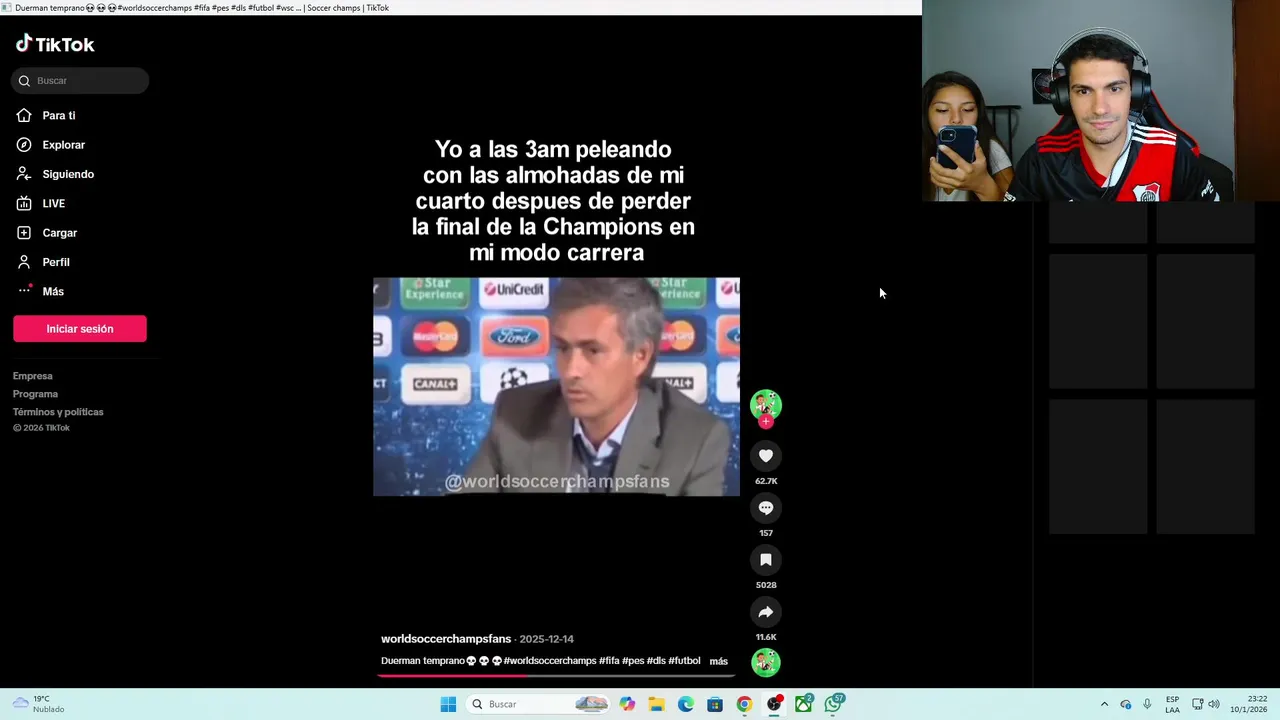Click the microphone tray icon
The height and width of the screenshot is (720, 1280).
[1147, 704]
